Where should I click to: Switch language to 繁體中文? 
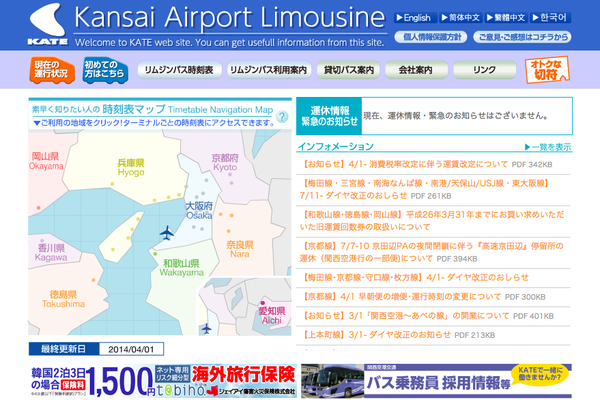505,18
